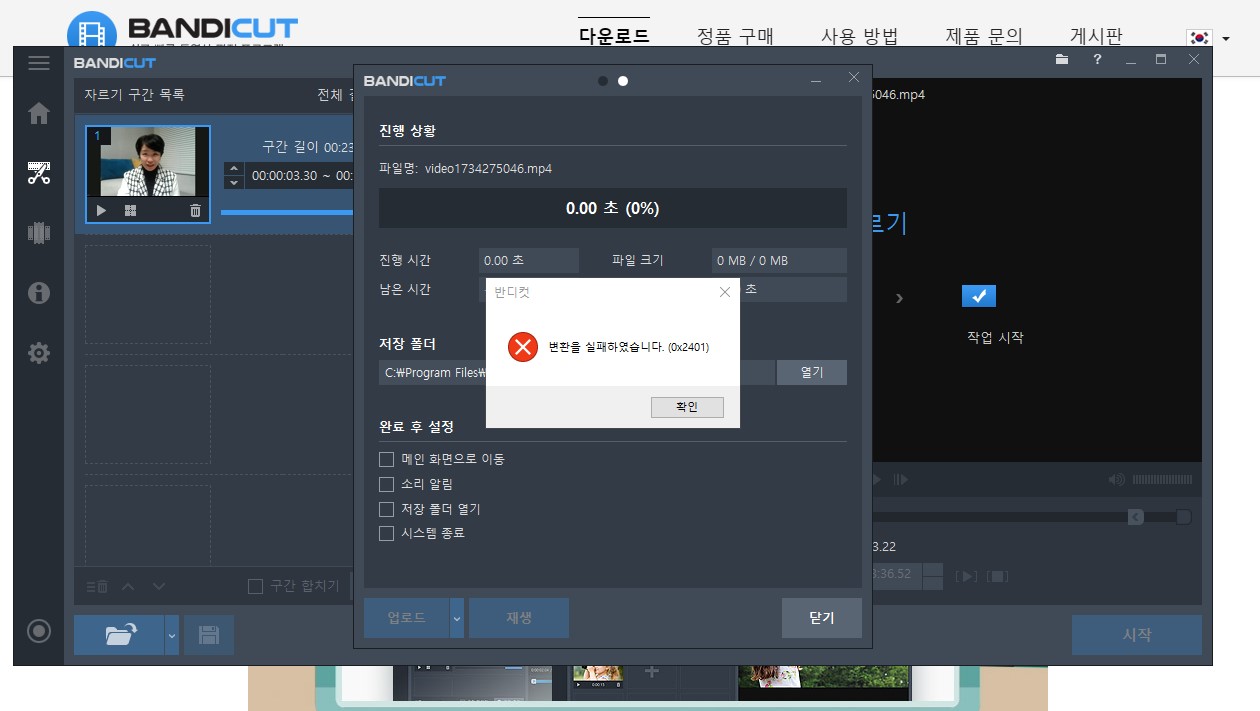
Task: Expand the open file dropdown arrow
Action: click(172, 635)
